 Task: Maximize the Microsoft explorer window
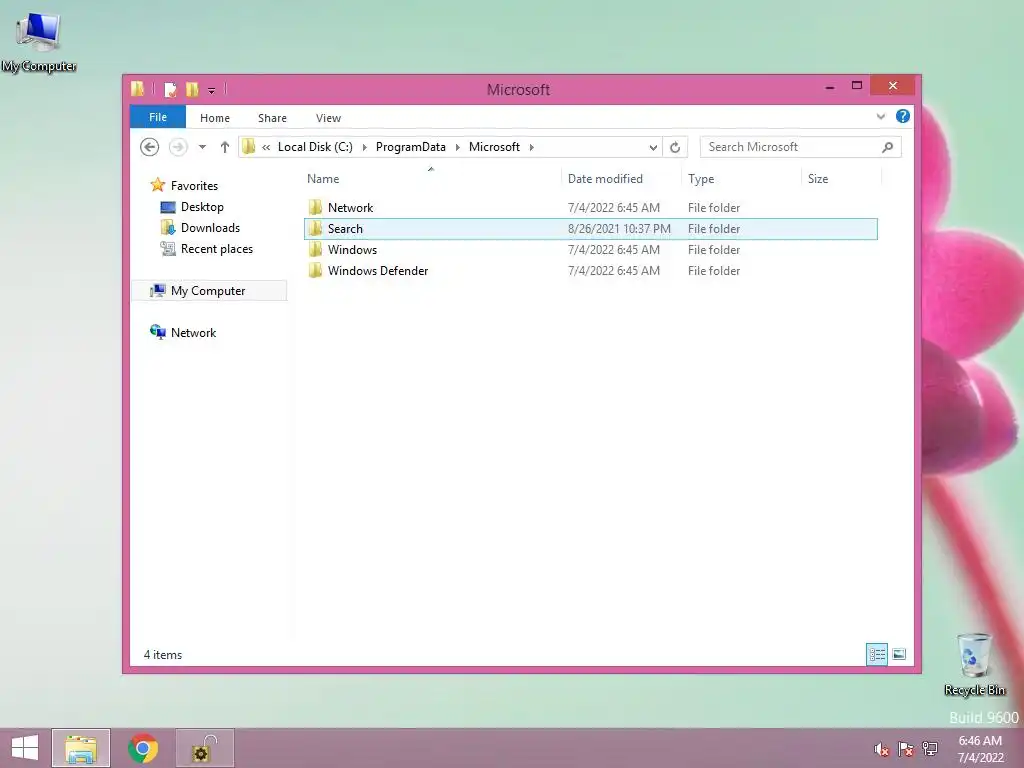857,86
